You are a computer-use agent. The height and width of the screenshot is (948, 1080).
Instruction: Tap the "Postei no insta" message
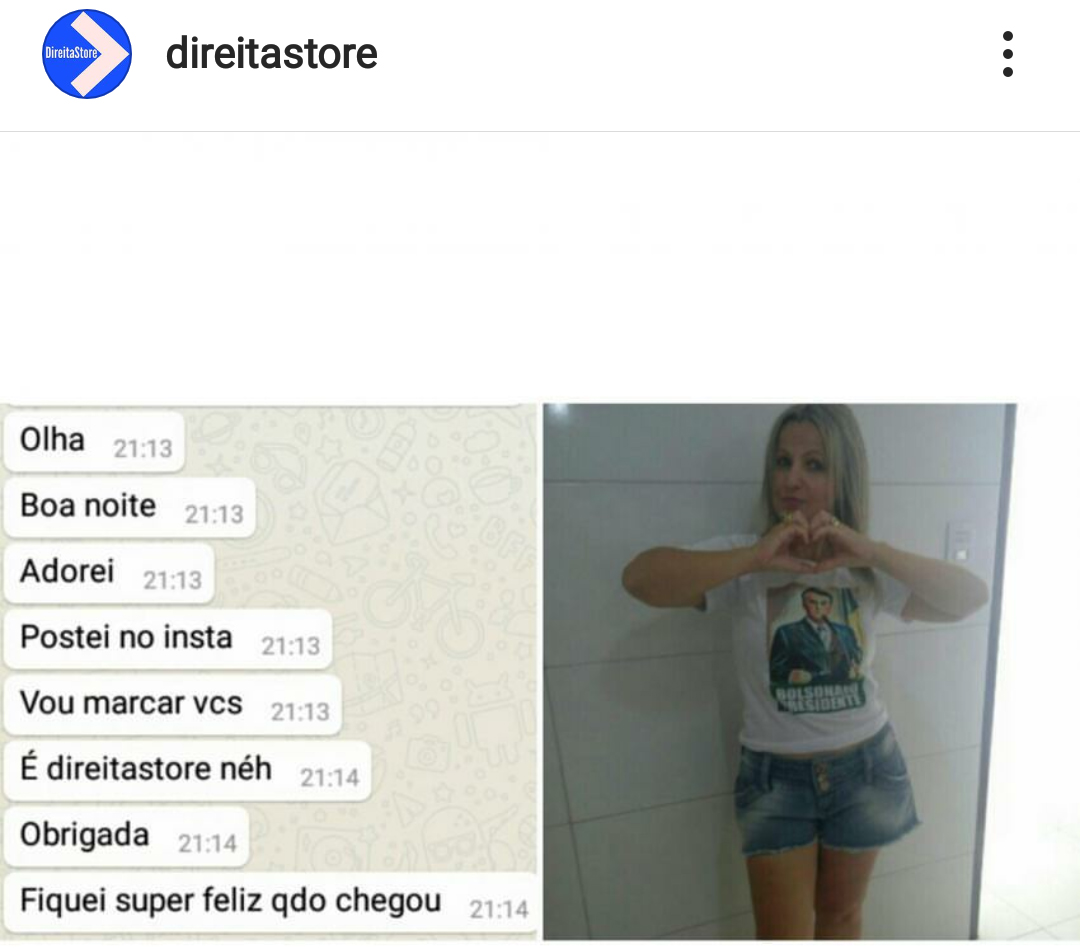click(x=168, y=639)
